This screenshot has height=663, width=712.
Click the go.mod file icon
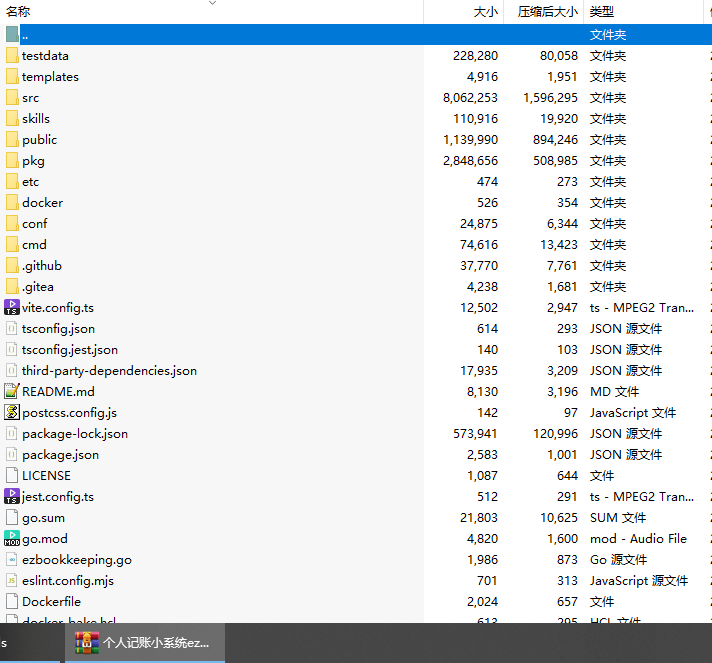click(x=12, y=539)
